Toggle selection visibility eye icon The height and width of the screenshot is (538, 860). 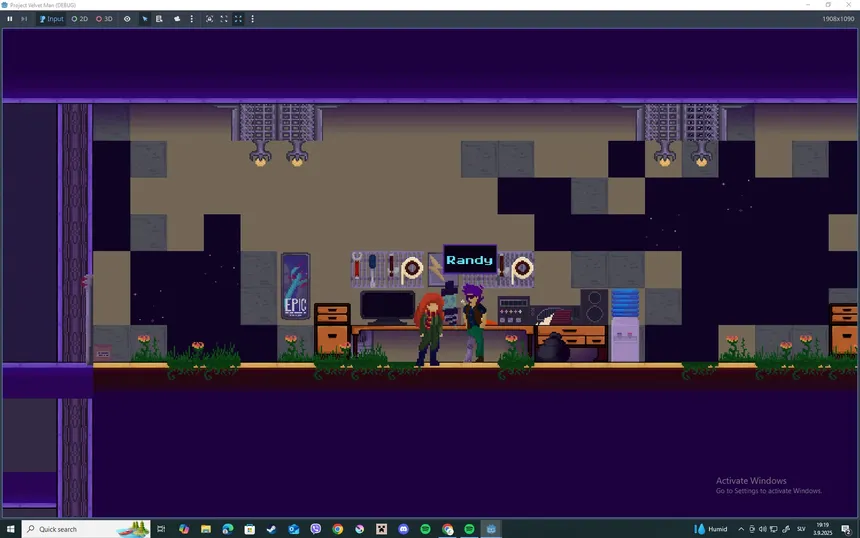(127, 19)
